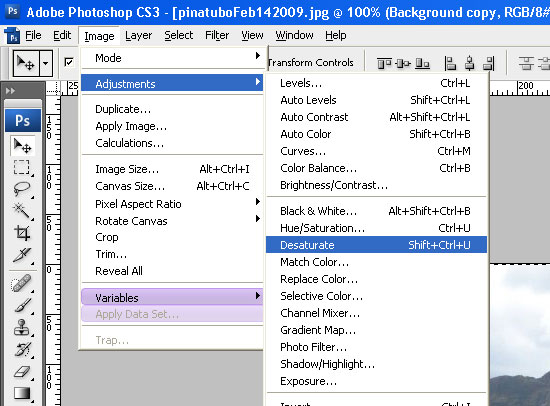550x406 pixels.
Task: Select the Healing Brush tool
Action: pyautogui.click(x=22, y=284)
